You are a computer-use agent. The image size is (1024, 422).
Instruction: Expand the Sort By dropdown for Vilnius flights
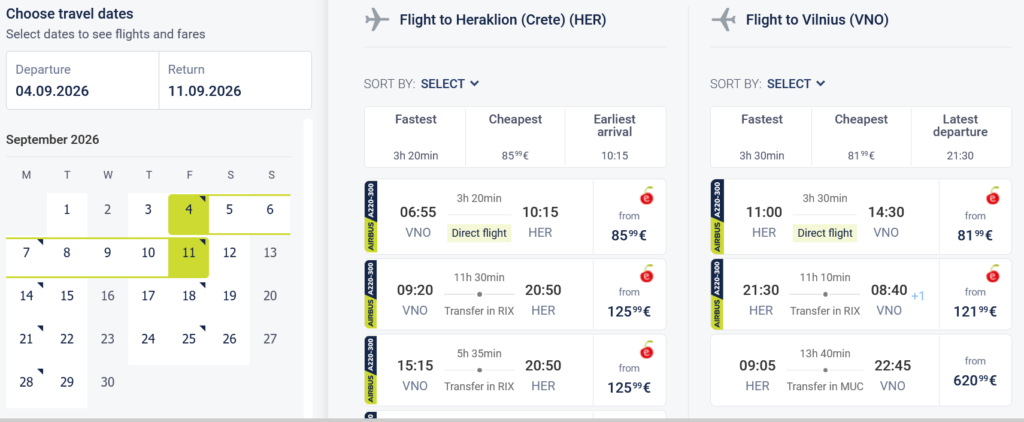pos(795,84)
